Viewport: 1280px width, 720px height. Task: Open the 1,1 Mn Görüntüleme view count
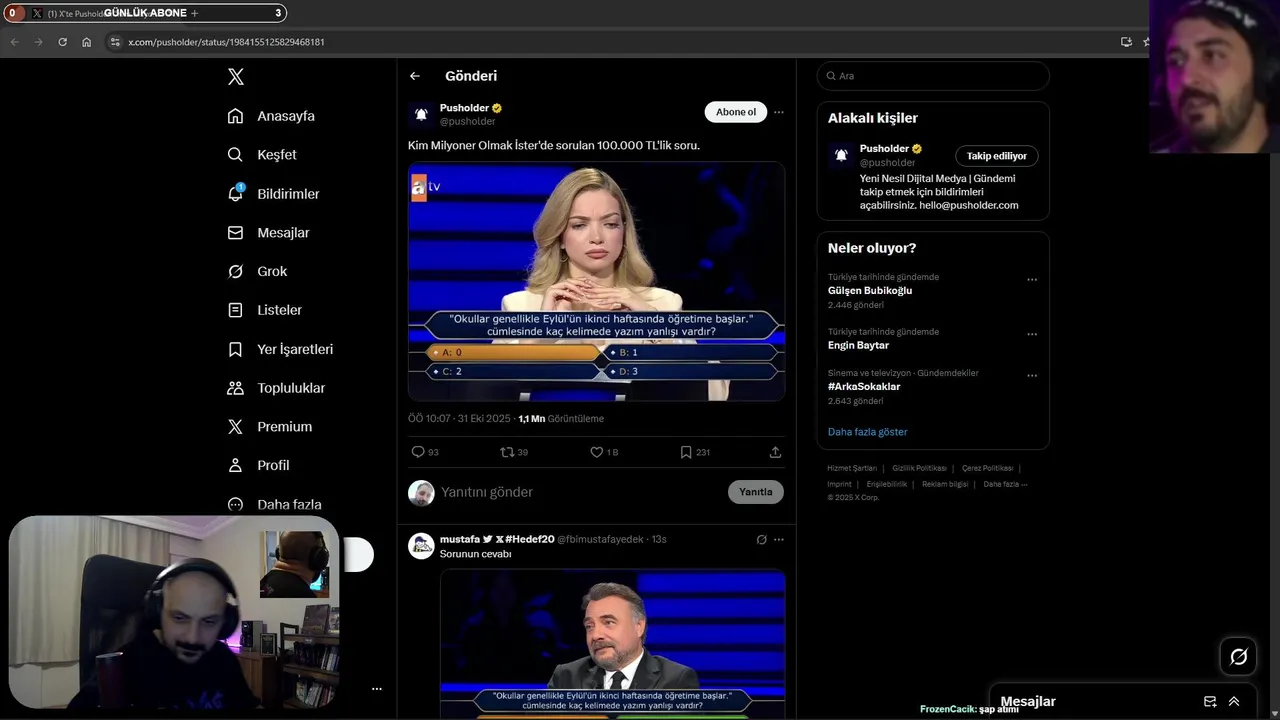coord(561,419)
